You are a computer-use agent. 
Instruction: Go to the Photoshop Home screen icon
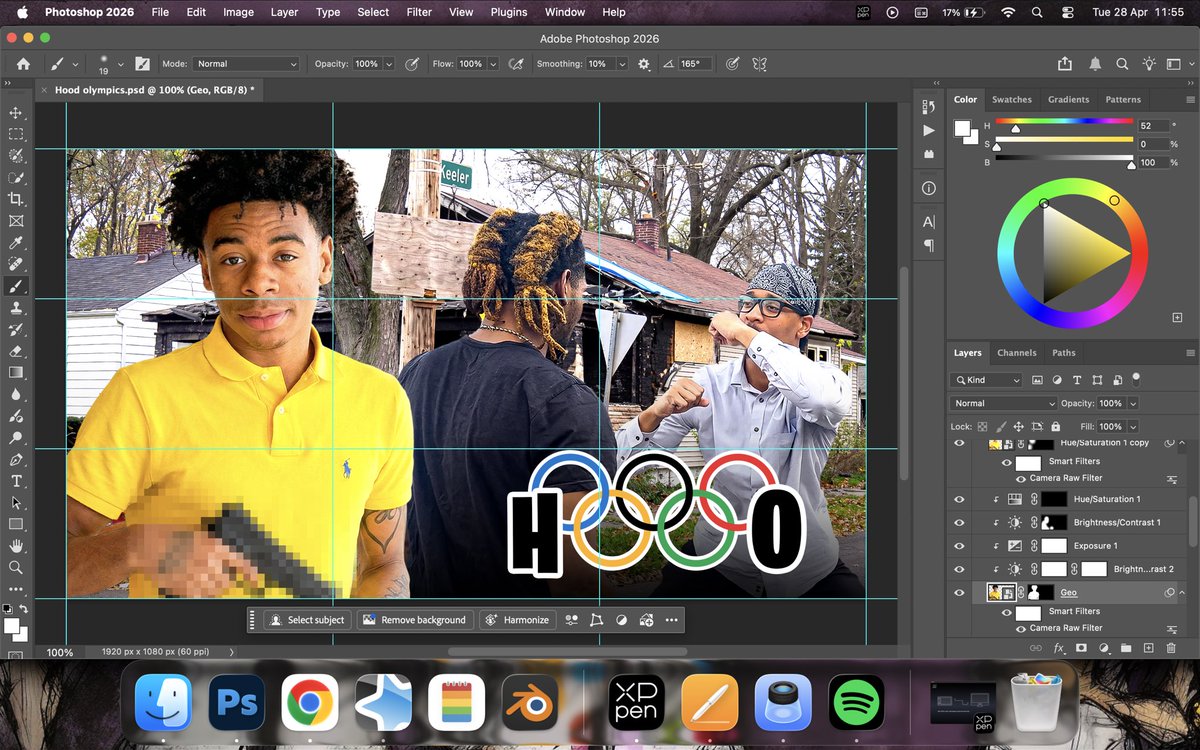[23, 63]
